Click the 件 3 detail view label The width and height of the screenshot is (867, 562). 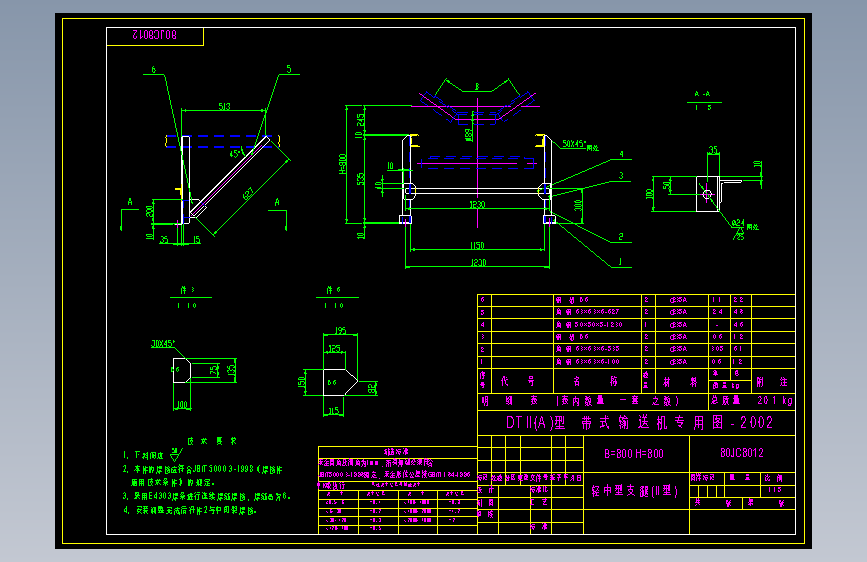(187, 290)
